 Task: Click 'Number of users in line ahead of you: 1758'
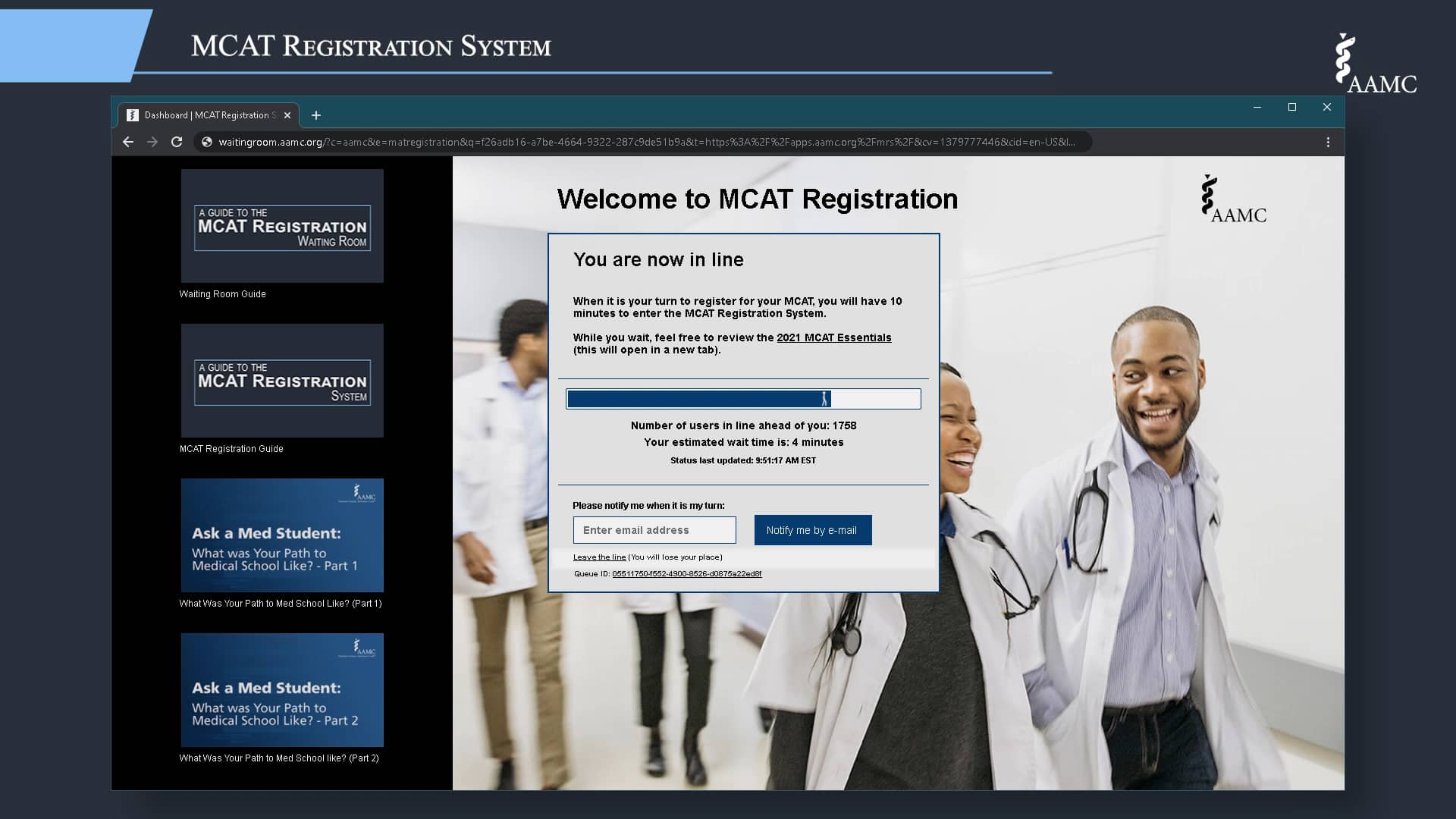(743, 425)
